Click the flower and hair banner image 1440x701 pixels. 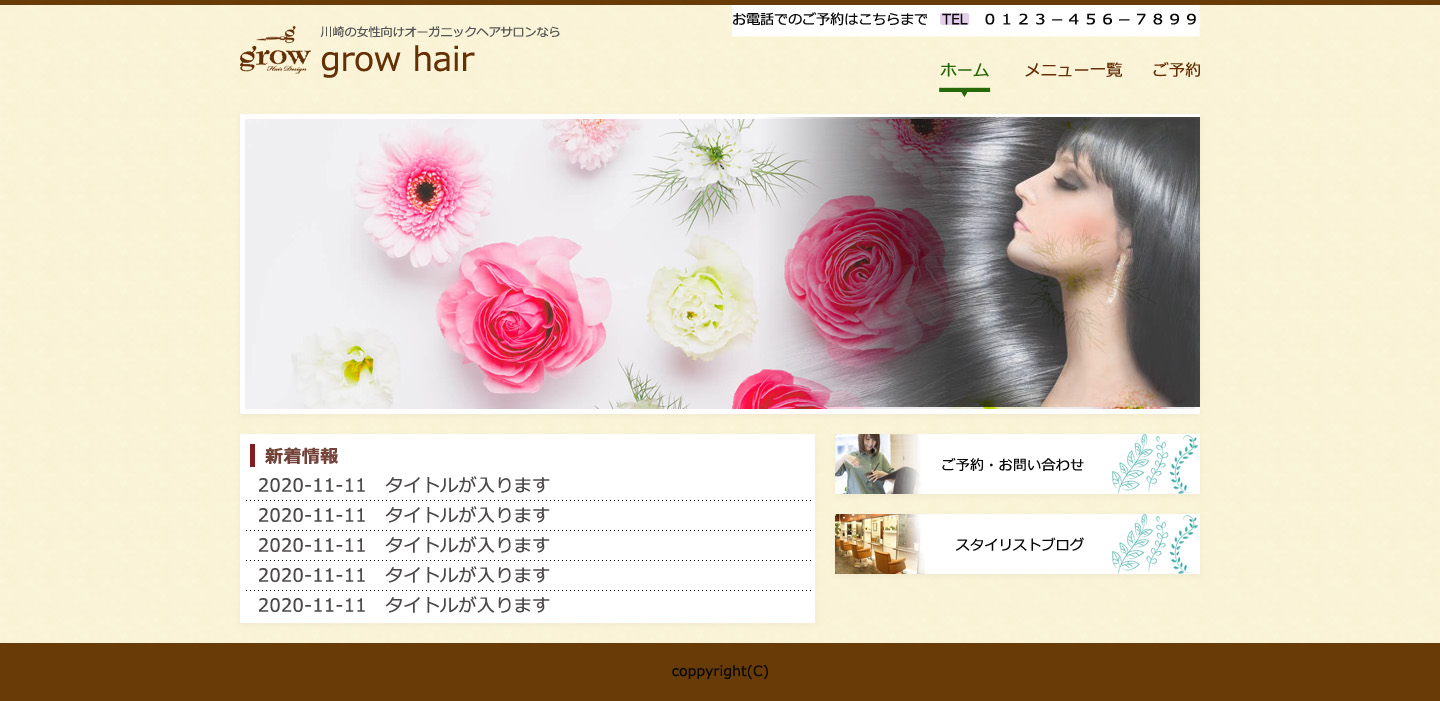(720, 263)
